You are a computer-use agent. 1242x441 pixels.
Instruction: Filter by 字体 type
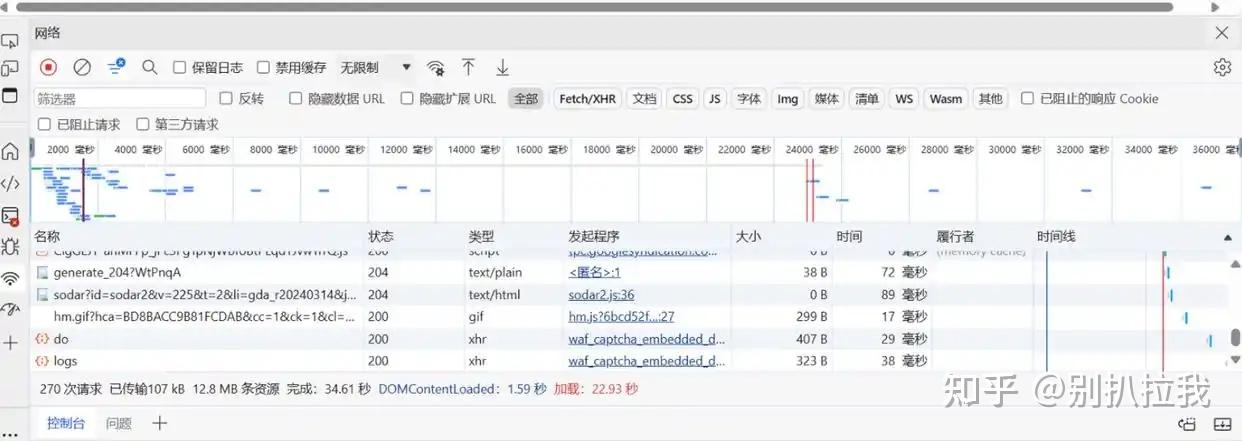click(748, 98)
